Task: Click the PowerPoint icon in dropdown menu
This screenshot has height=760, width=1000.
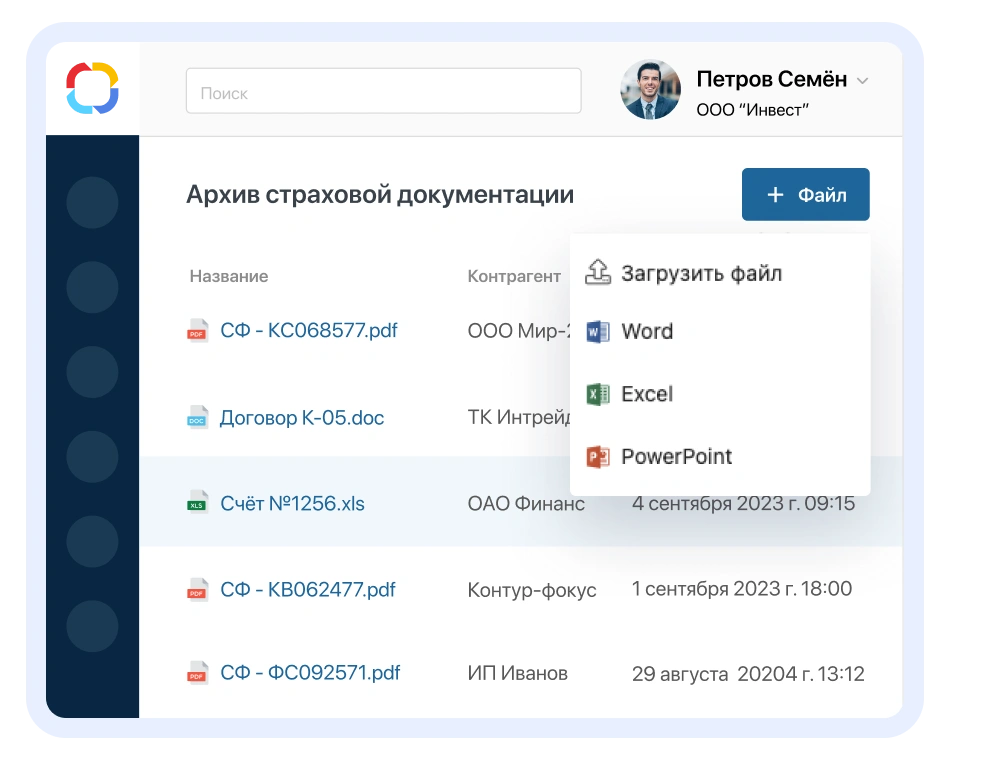Action: point(598,457)
